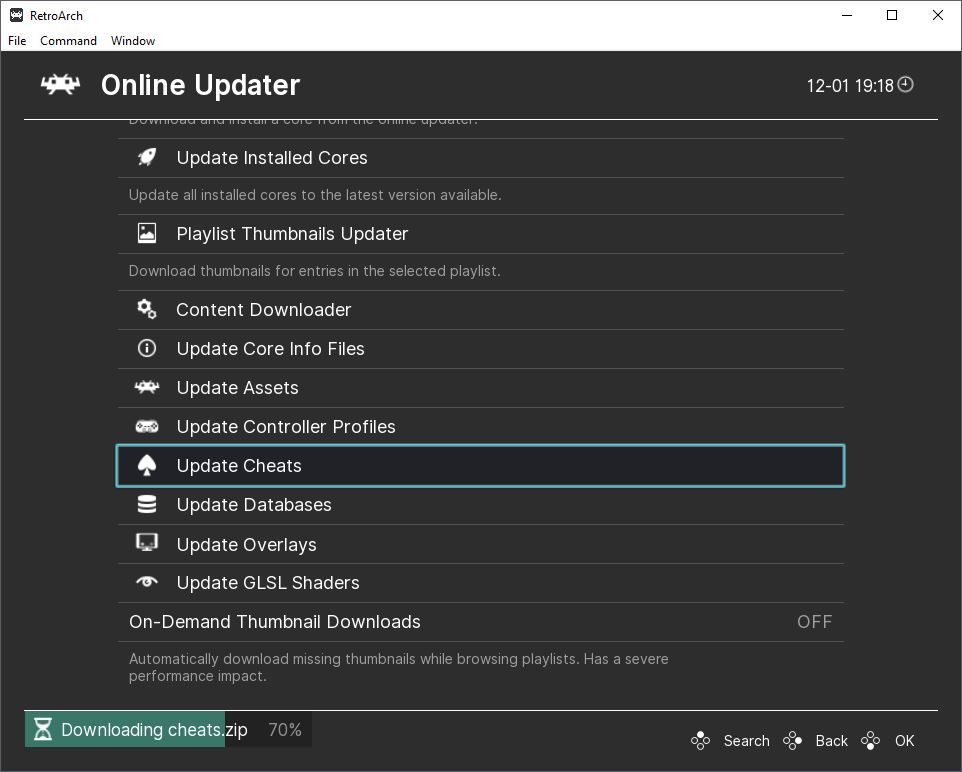The height and width of the screenshot is (772, 962).
Task: Select Update Controller Profiles entry
Action: pos(480,427)
